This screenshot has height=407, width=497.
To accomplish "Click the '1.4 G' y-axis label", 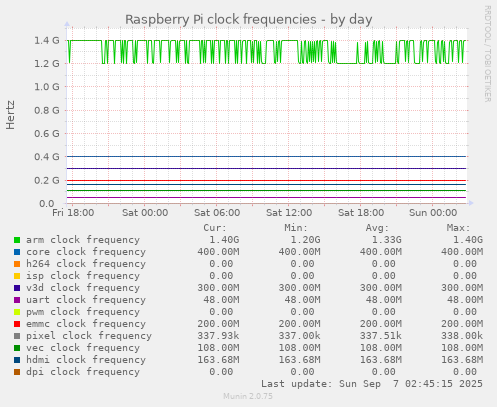I will click(47, 41).
